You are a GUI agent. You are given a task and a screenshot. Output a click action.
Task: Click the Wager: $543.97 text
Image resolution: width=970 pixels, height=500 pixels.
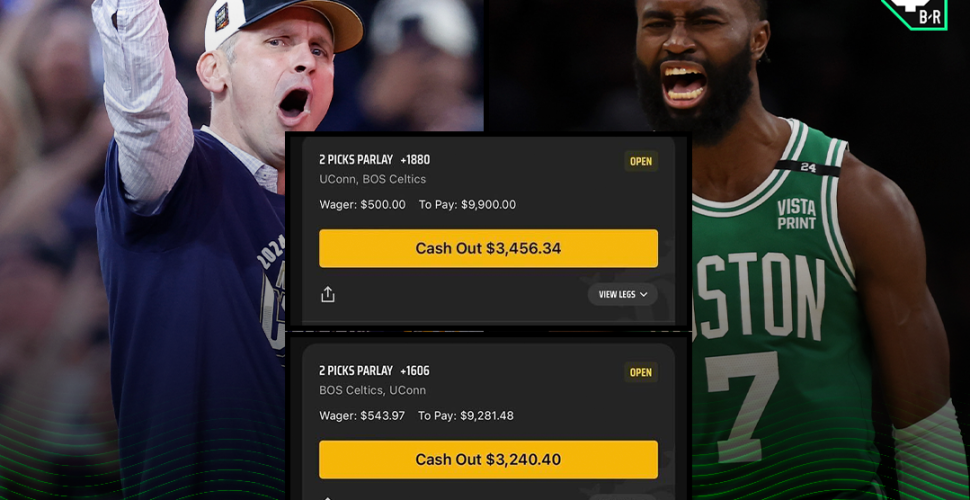(x=362, y=416)
